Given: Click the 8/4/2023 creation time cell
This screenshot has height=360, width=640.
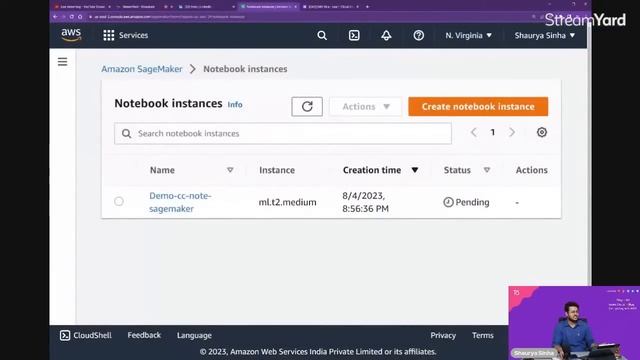Looking at the screenshot, I should (x=365, y=202).
